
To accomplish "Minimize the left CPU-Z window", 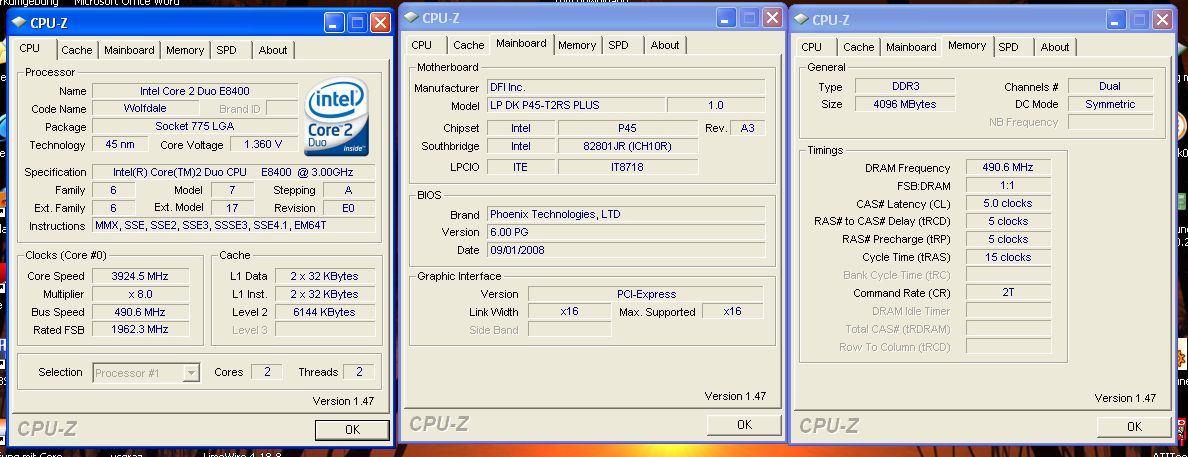I will pyautogui.click(x=334, y=23).
